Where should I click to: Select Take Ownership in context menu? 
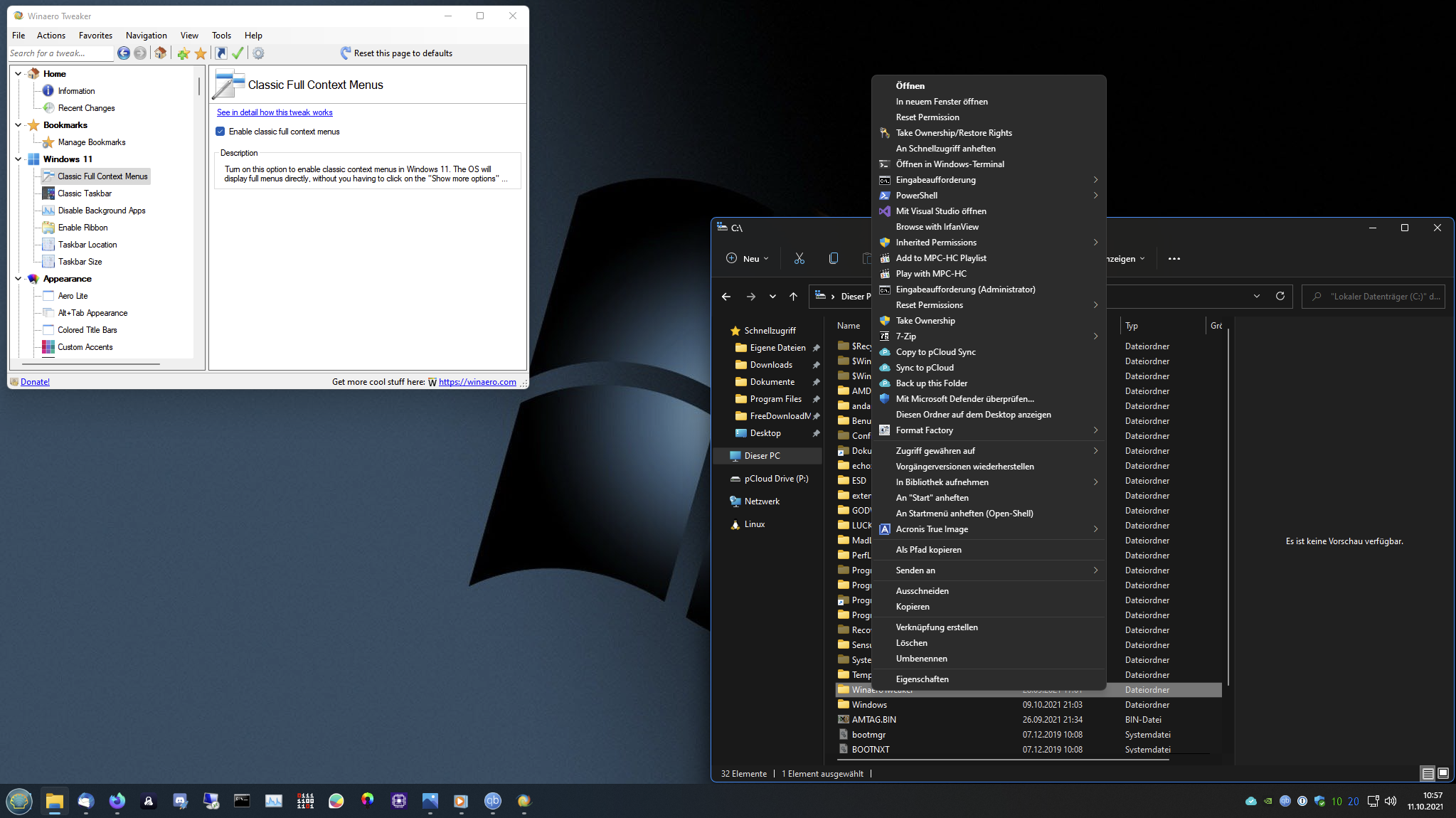click(x=925, y=321)
